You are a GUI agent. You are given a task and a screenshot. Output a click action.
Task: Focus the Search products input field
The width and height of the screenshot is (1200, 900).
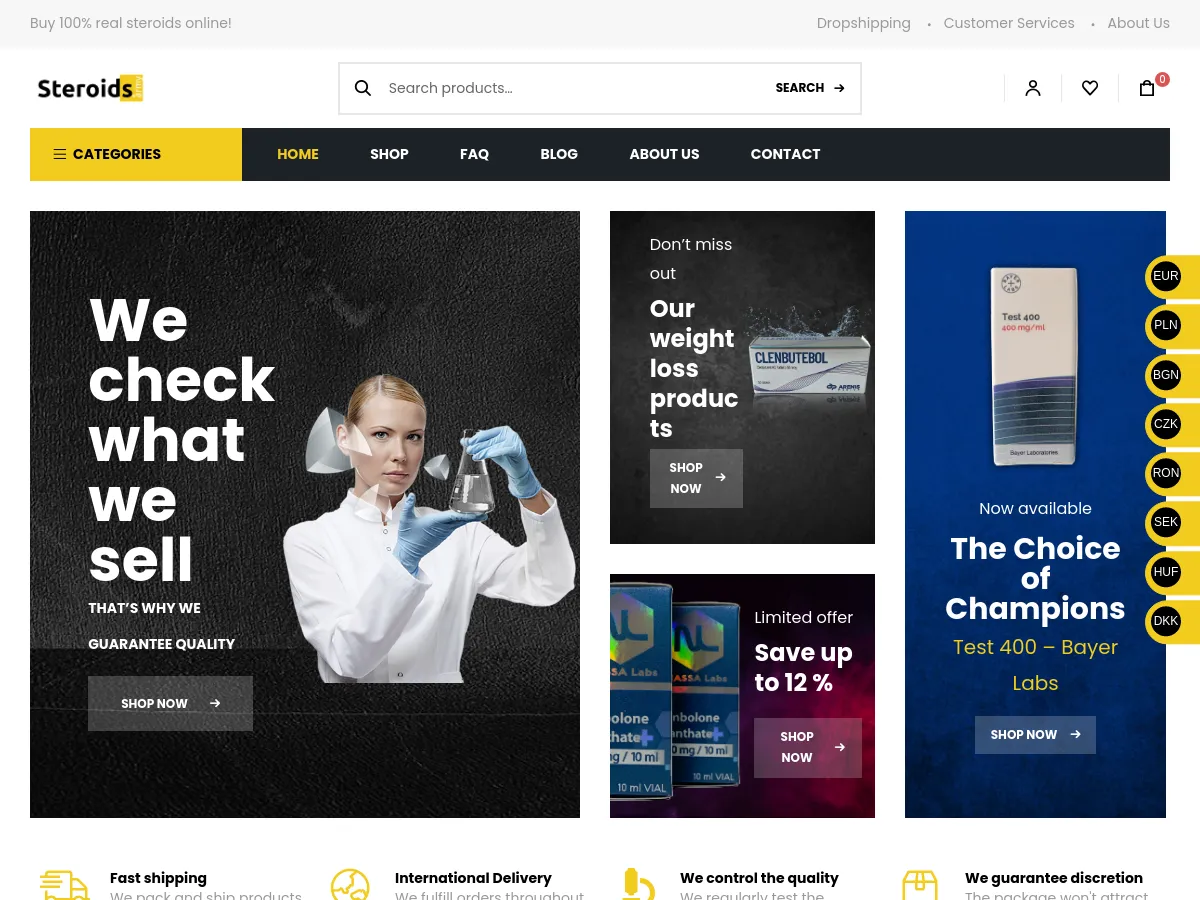click(x=570, y=88)
